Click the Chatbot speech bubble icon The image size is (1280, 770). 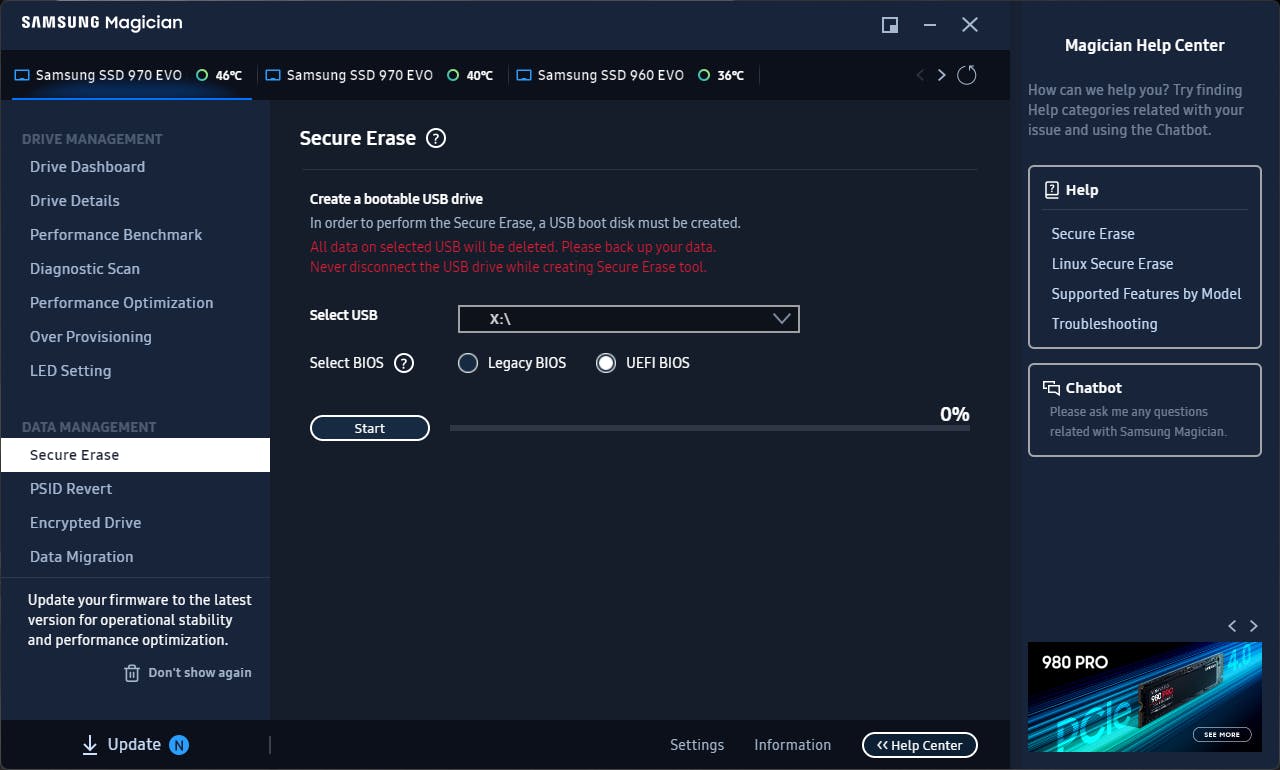click(x=1051, y=388)
